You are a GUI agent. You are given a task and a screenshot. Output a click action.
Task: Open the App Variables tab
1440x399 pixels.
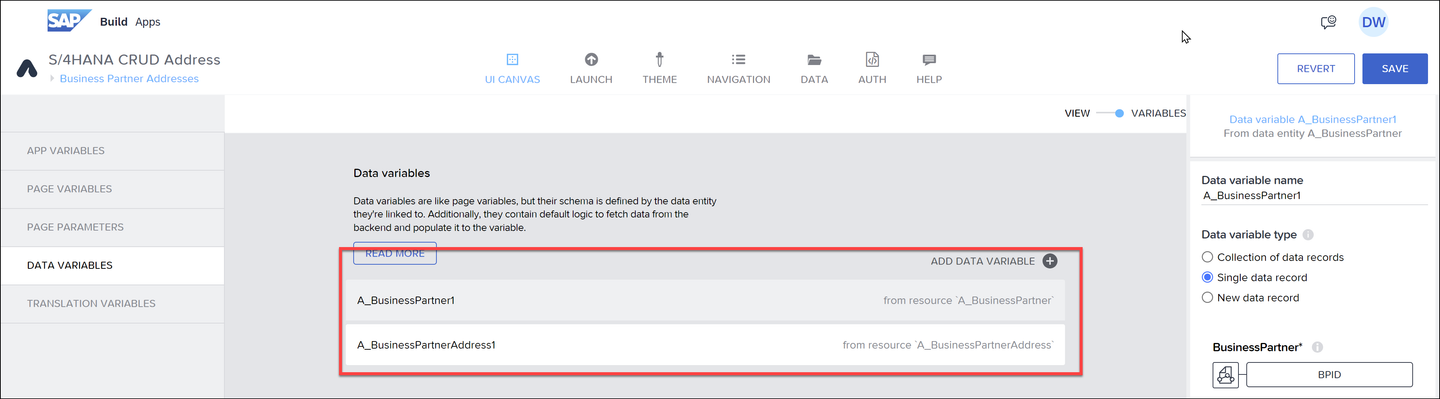(x=112, y=151)
